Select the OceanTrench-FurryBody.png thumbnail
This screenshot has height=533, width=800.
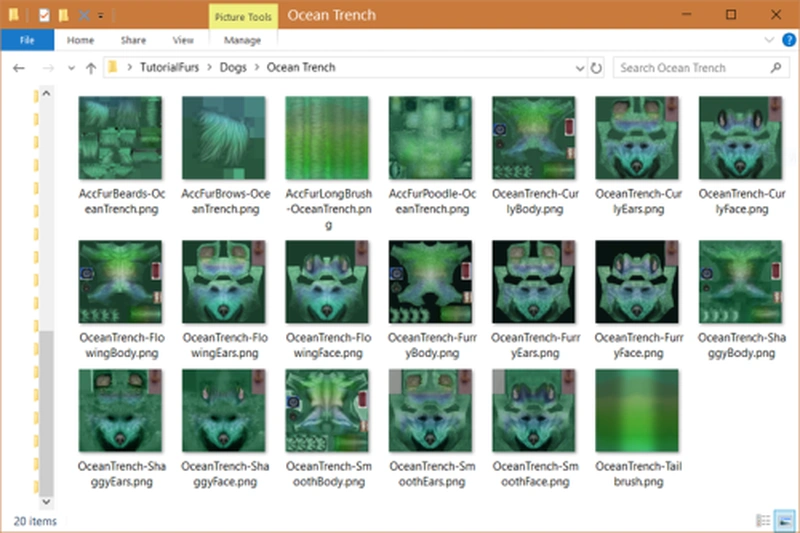coord(430,282)
